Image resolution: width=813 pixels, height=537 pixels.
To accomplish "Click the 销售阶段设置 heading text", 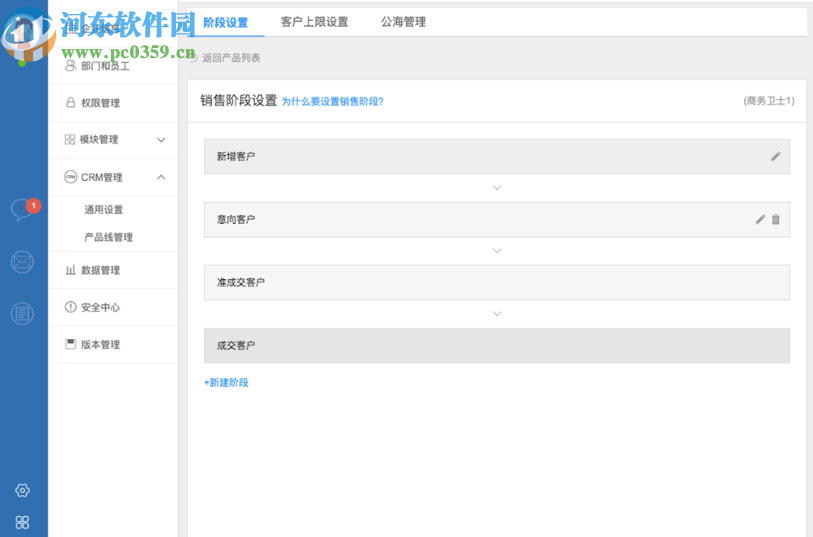I will pos(239,100).
